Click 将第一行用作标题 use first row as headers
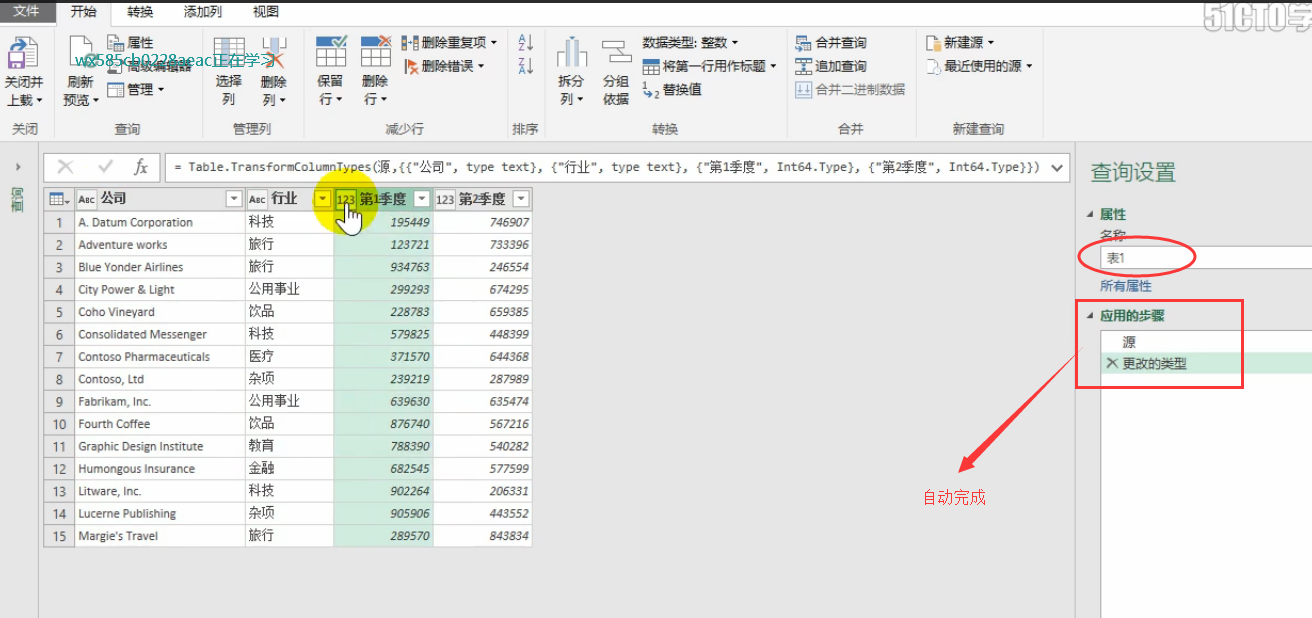This screenshot has height=618, width=1312. pos(710,66)
